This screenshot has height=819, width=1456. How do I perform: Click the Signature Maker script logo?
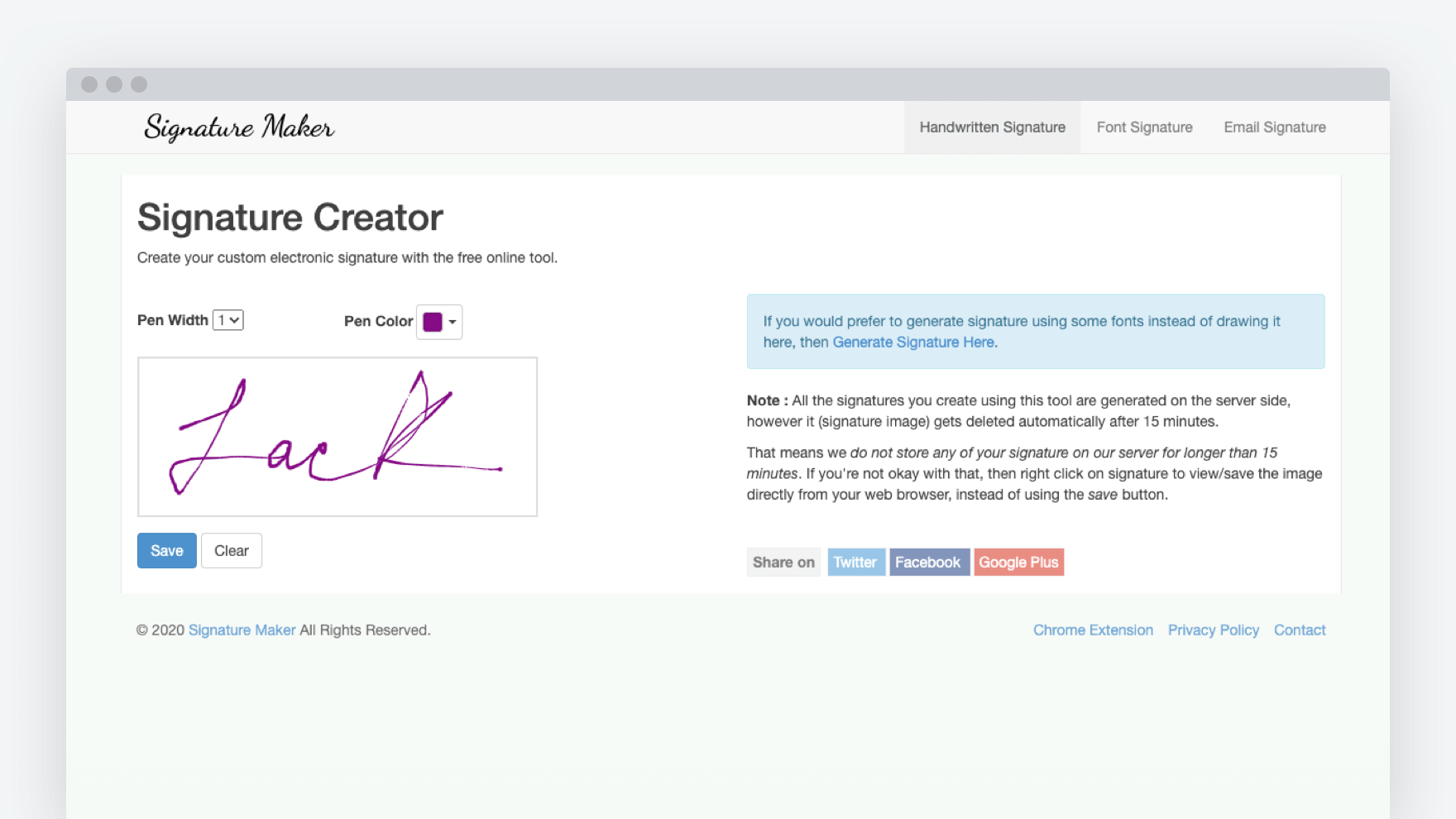tap(239, 127)
